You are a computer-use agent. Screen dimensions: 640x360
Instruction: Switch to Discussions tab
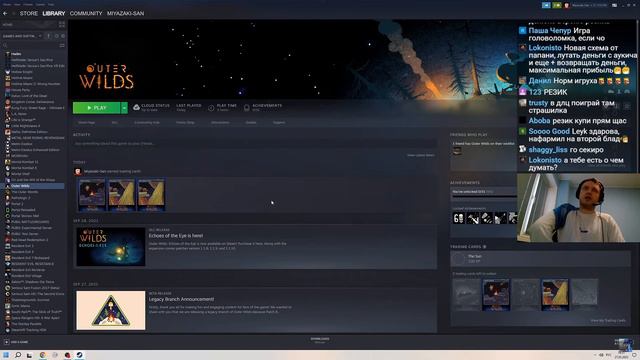coord(220,122)
